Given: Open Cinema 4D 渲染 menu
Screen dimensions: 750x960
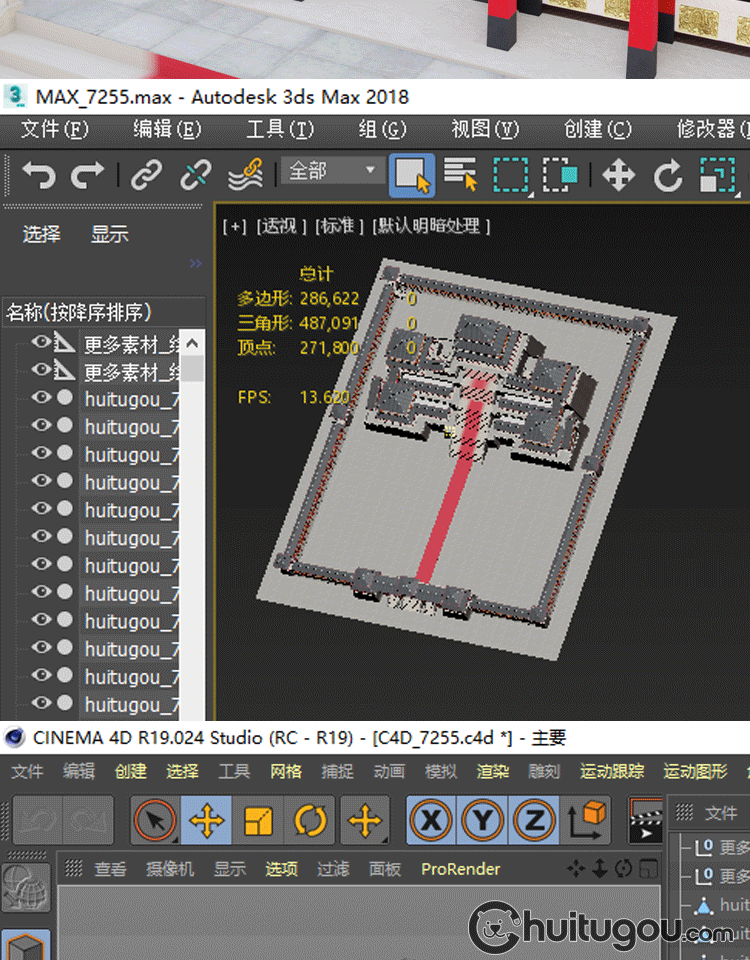Looking at the screenshot, I should (492, 771).
